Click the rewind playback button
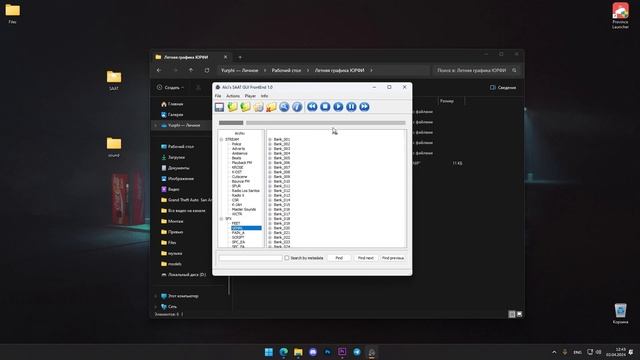The height and width of the screenshot is (360, 640). coord(312,107)
